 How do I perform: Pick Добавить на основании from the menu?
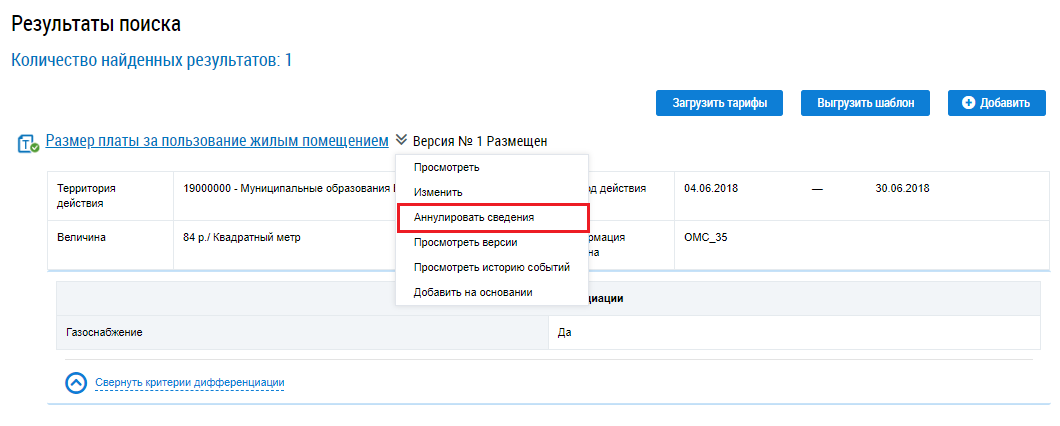tap(472, 292)
